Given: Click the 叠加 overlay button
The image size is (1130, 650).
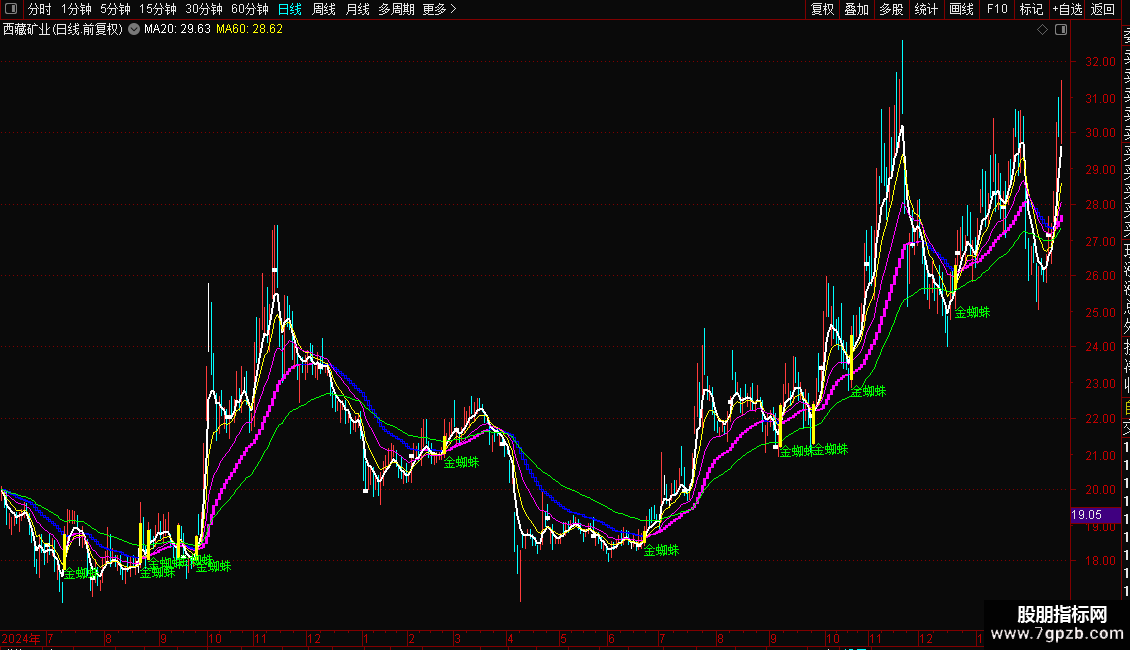Looking at the screenshot, I should (857, 9).
